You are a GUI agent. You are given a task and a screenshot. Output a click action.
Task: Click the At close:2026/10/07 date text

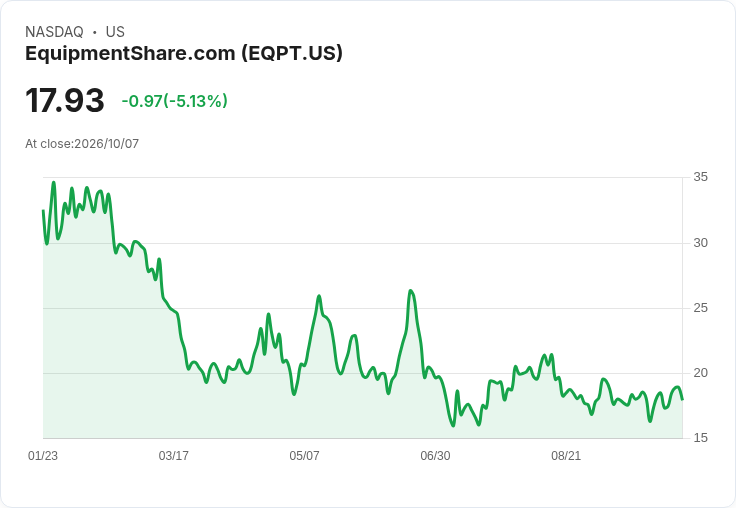[x=82, y=144]
